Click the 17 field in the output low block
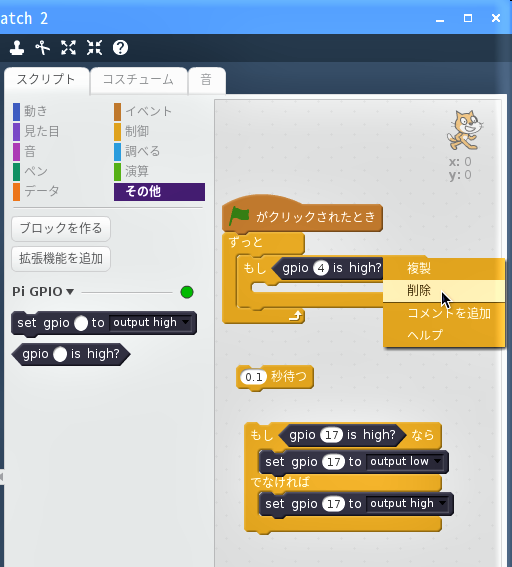This screenshot has height=567, width=512. coord(333,462)
